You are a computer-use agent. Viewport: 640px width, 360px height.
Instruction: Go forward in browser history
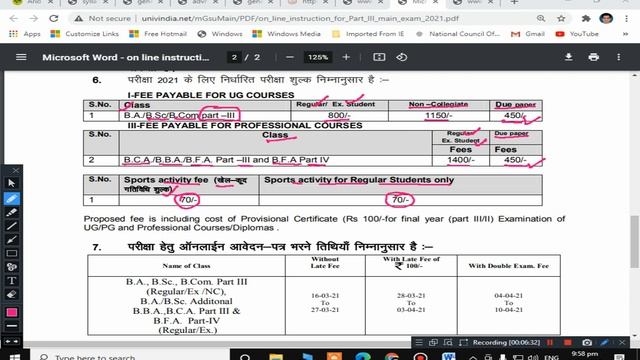[x=33, y=19]
